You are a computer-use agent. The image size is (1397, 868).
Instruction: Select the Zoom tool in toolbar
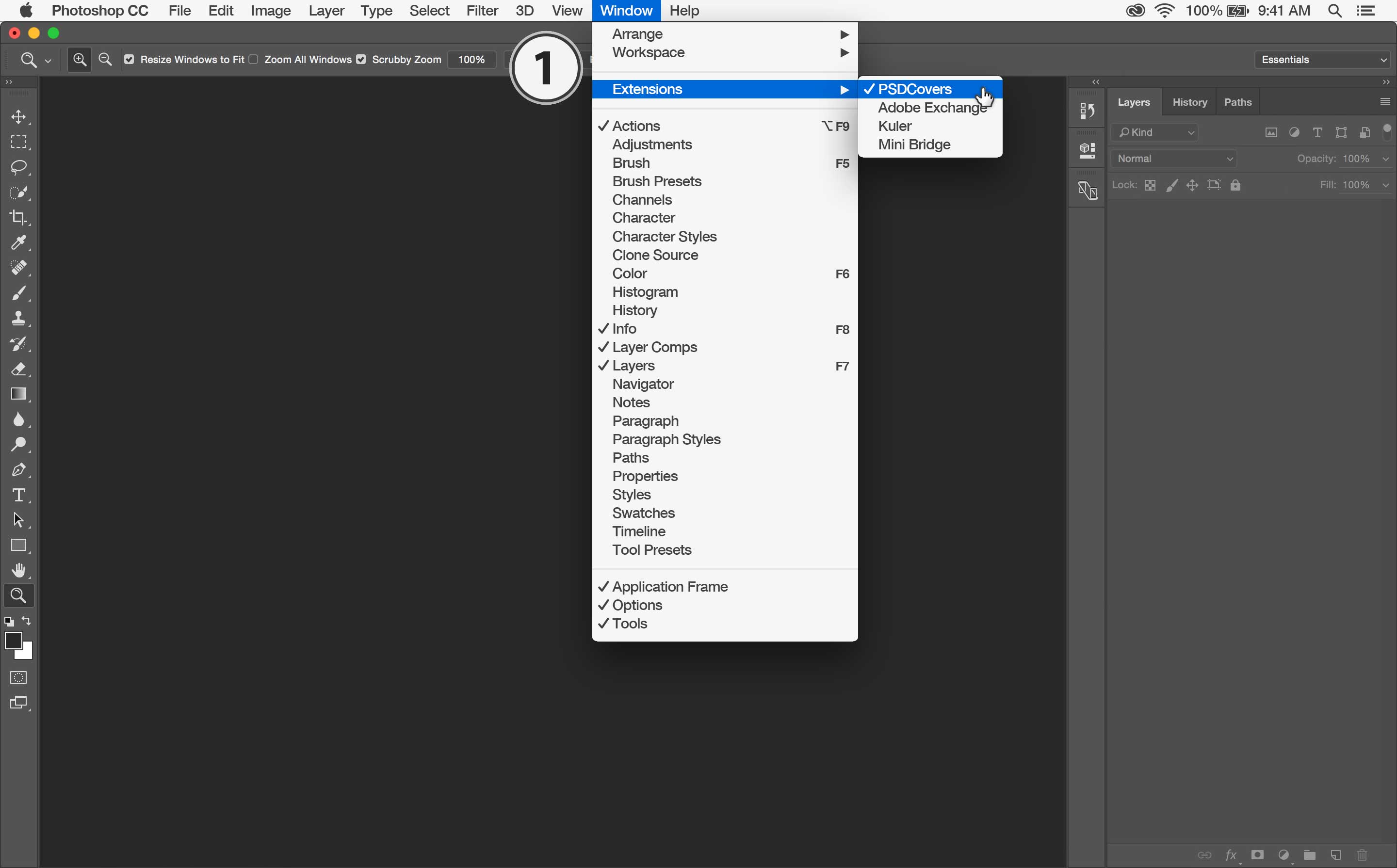[18, 596]
